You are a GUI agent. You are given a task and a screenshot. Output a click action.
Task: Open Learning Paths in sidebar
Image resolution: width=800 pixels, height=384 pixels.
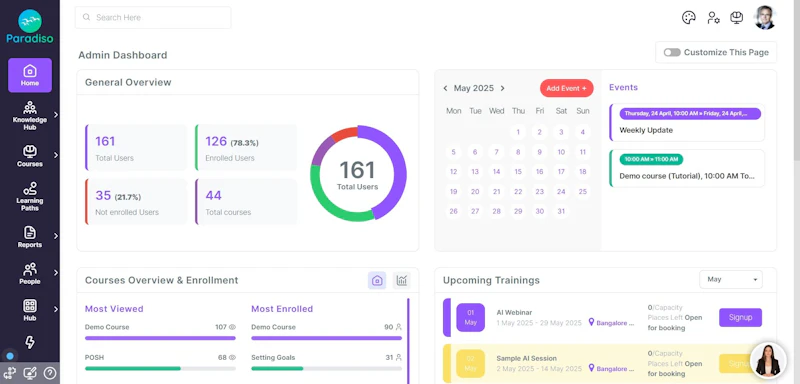30,196
